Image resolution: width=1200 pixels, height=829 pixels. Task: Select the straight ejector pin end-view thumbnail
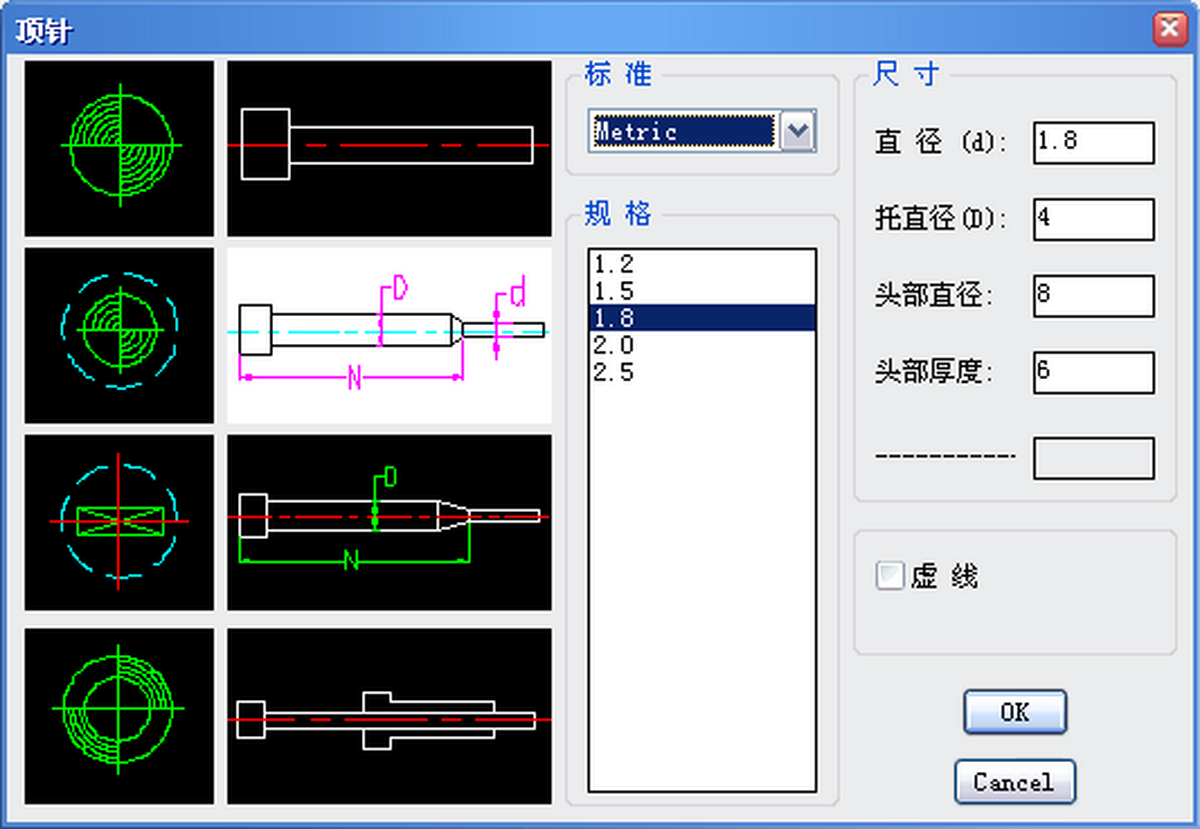click(119, 148)
